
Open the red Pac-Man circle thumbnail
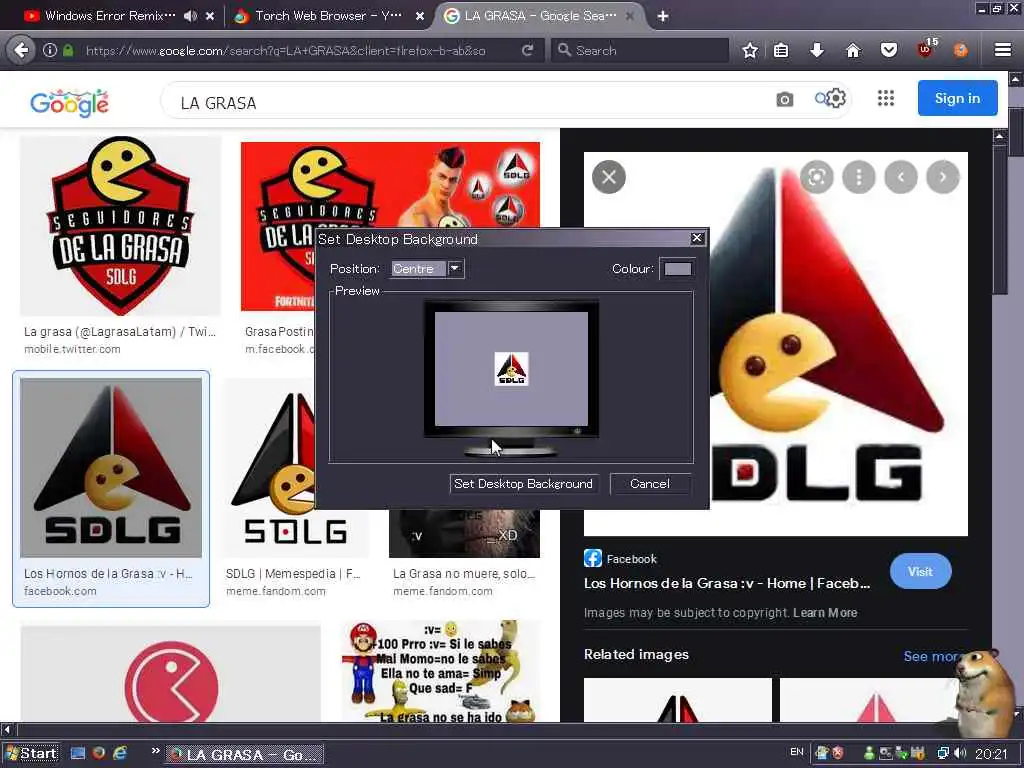pyautogui.click(x=170, y=673)
